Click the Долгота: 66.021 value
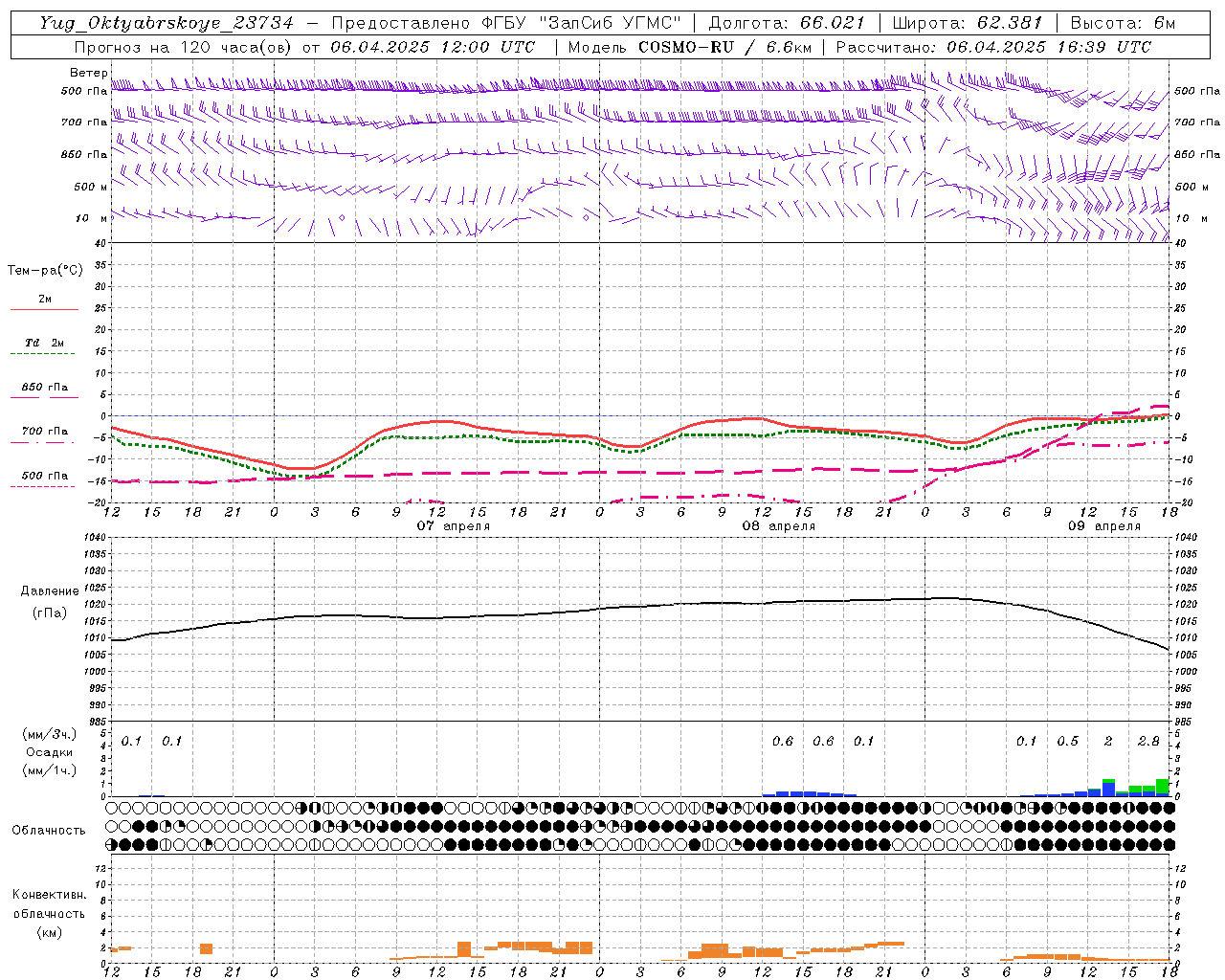 pos(787,23)
